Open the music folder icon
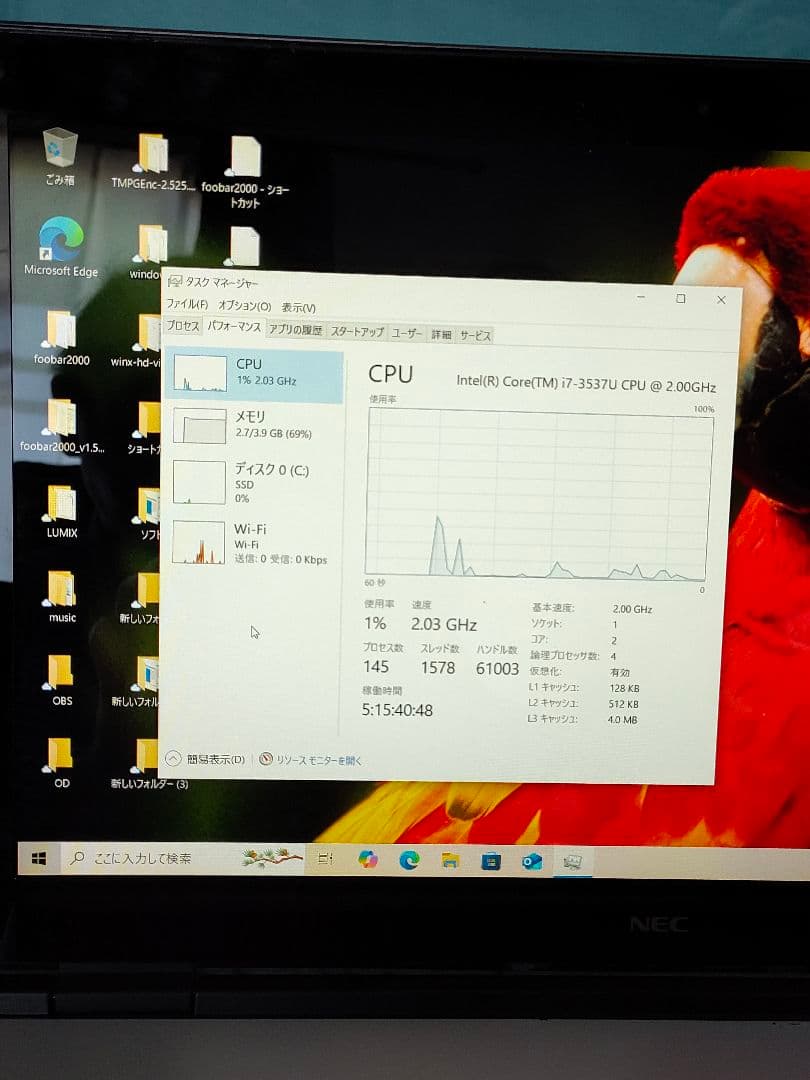This screenshot has width=810, height=1080. click(61, 590)
